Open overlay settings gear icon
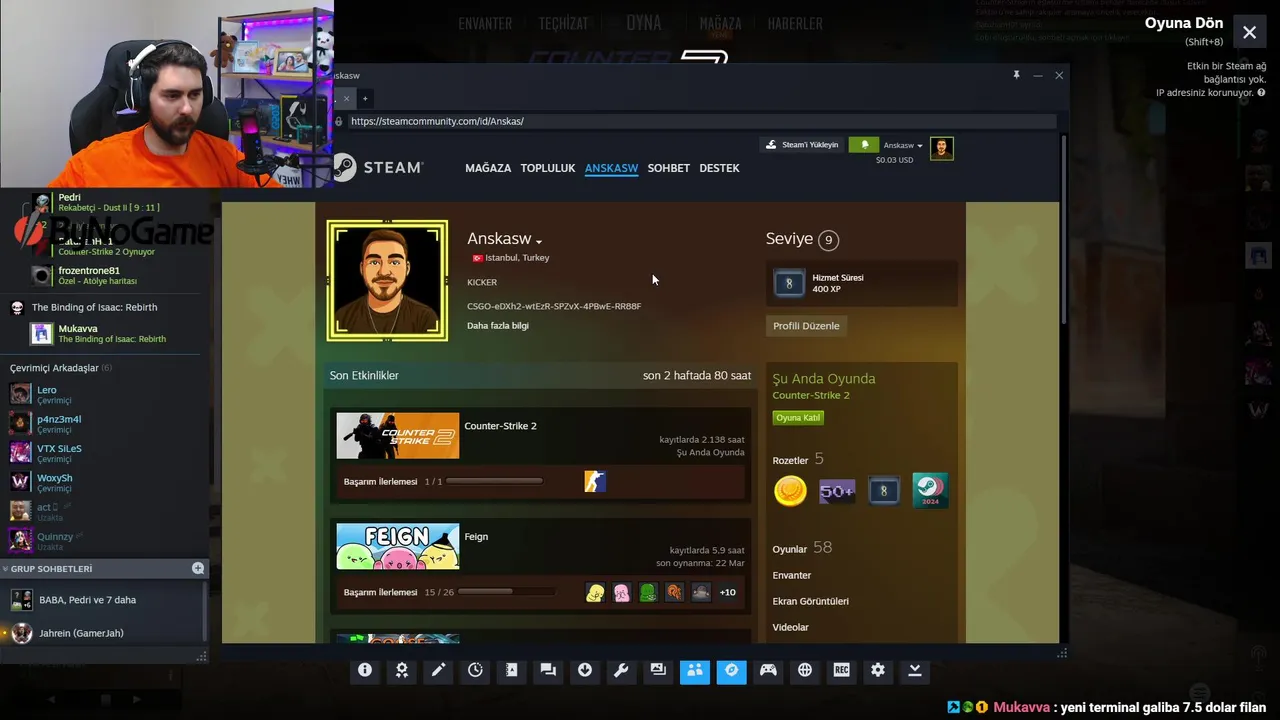The height and width of the screenshot is (720, 1280). coord(878,670)
